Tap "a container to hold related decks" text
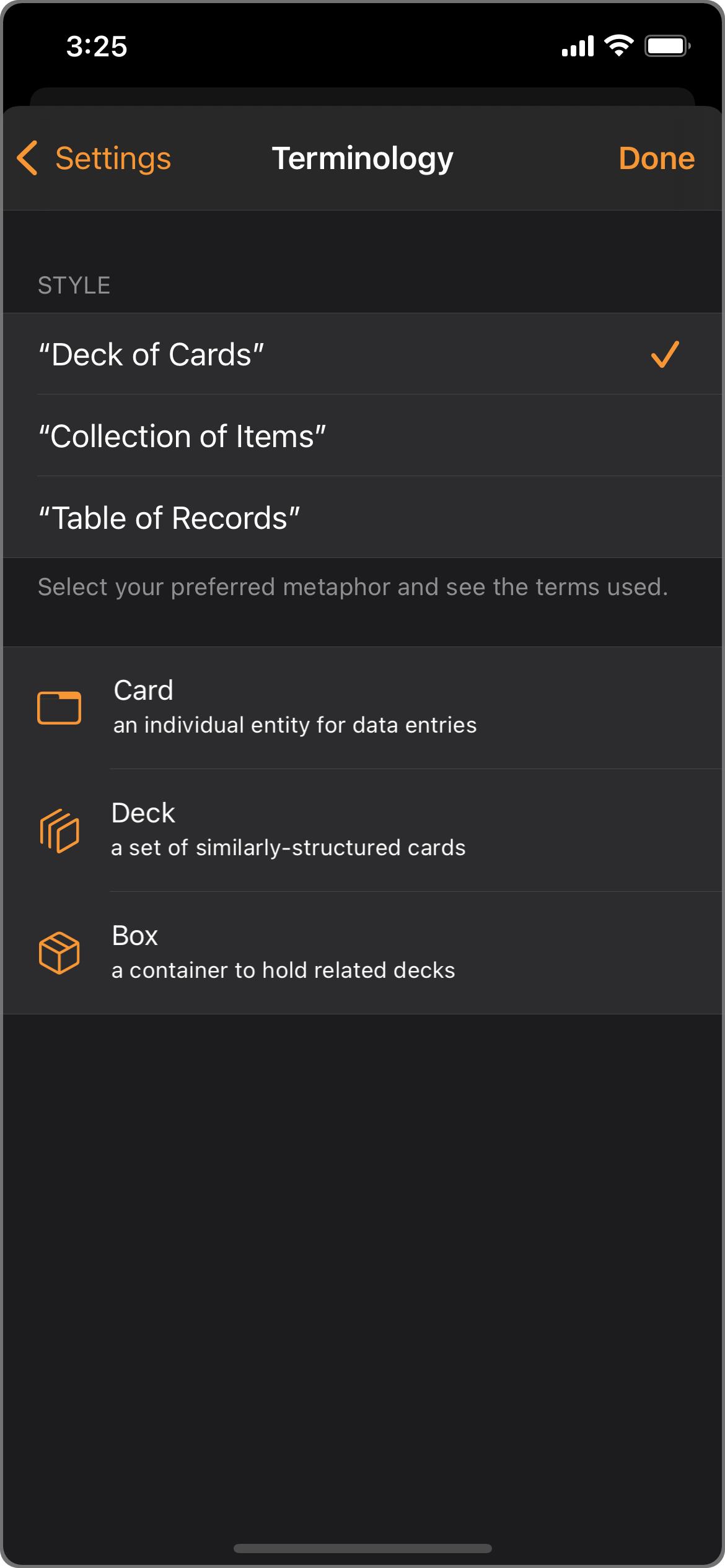This screenshot has height=1568, width=725. pyautogui.click(x=283, y=970)
